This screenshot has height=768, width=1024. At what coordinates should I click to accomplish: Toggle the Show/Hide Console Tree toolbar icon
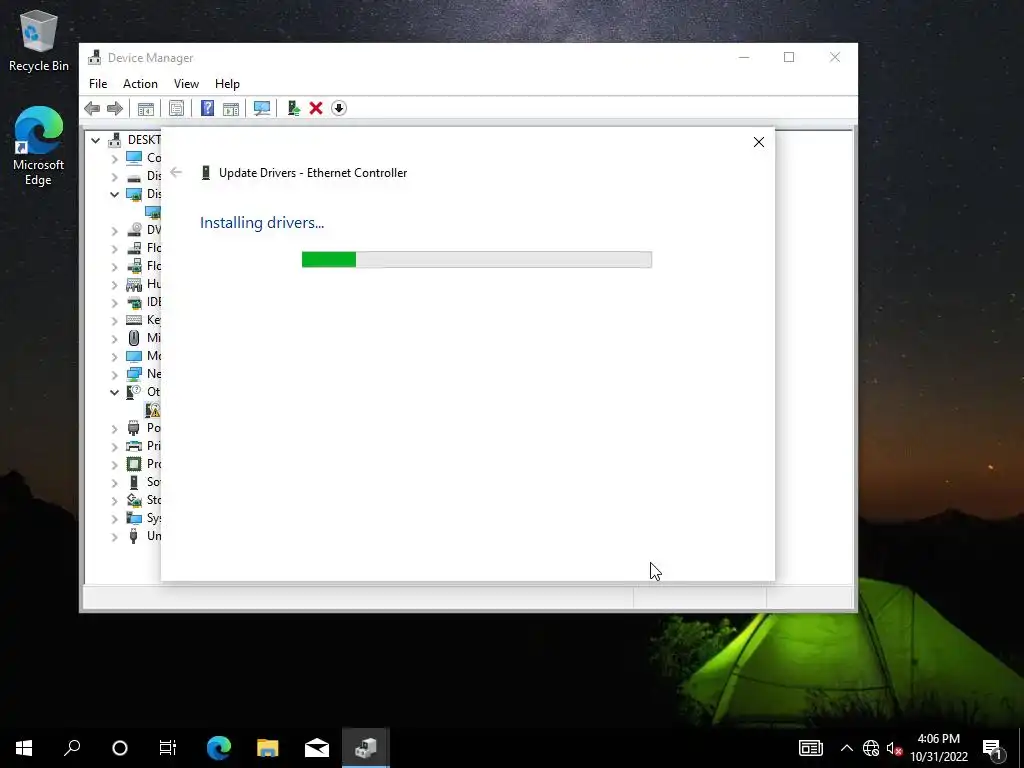click(146, 108)
